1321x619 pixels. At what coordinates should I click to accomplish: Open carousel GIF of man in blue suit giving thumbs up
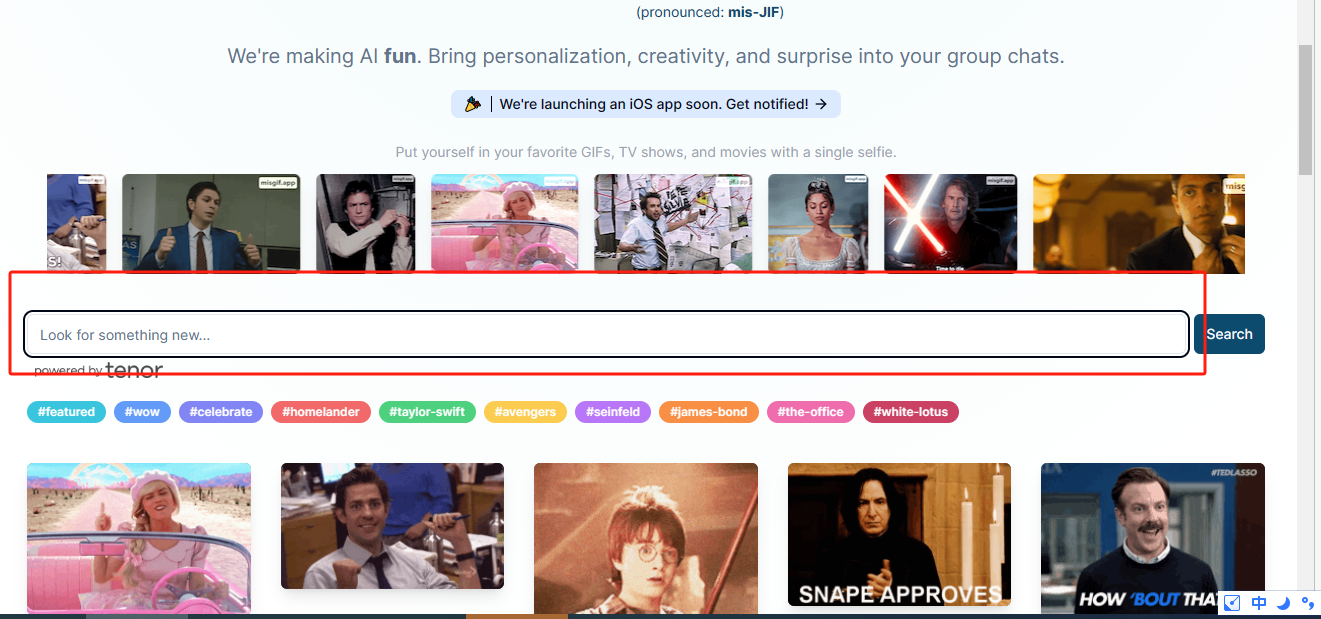coord(211,223)
